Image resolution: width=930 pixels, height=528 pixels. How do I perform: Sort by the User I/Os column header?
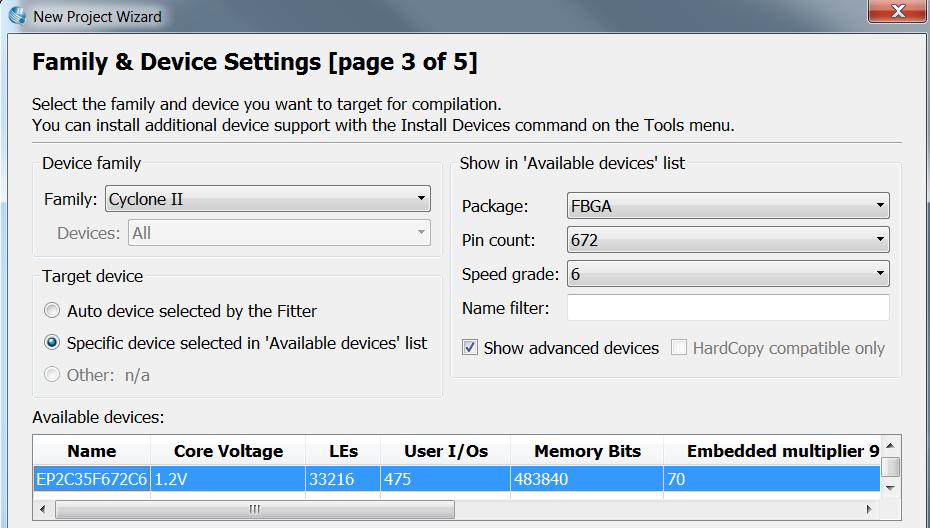click(445, 451)
